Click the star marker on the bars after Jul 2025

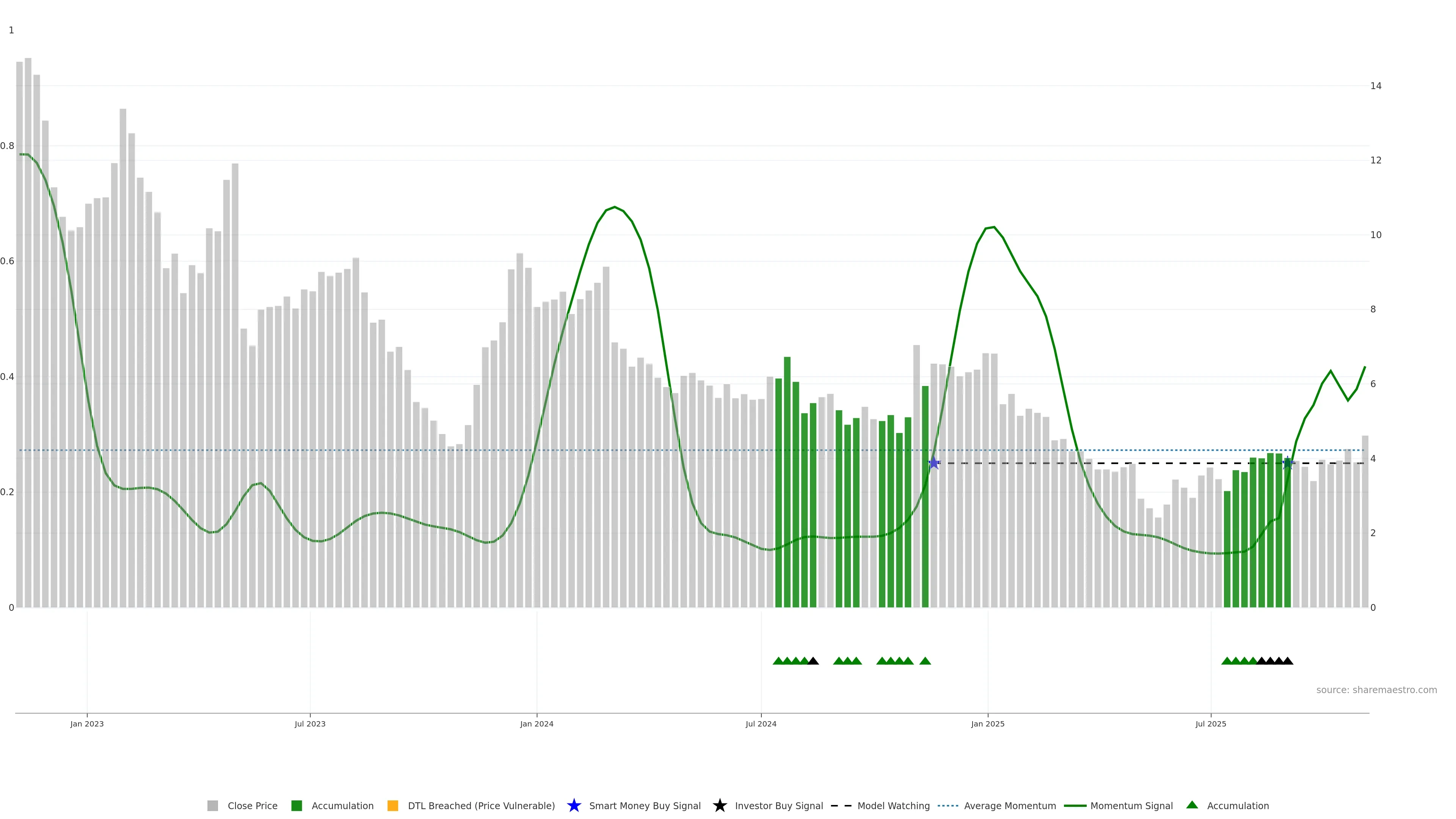pyautogui.click(x=1288, y=463)
